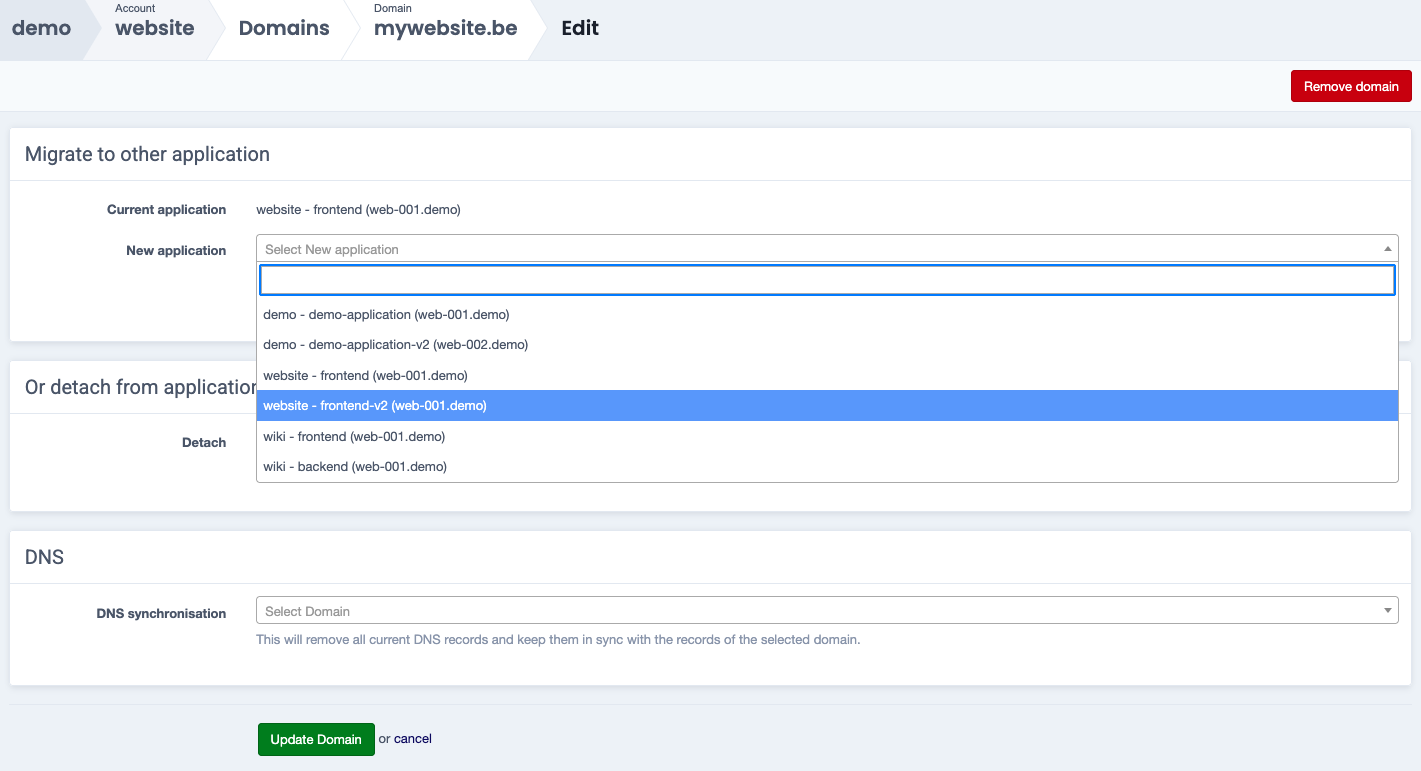Pick highlighted website - frontend-v2 option
The width and height of the screenshot is (1421, 771).
(374, 406)
